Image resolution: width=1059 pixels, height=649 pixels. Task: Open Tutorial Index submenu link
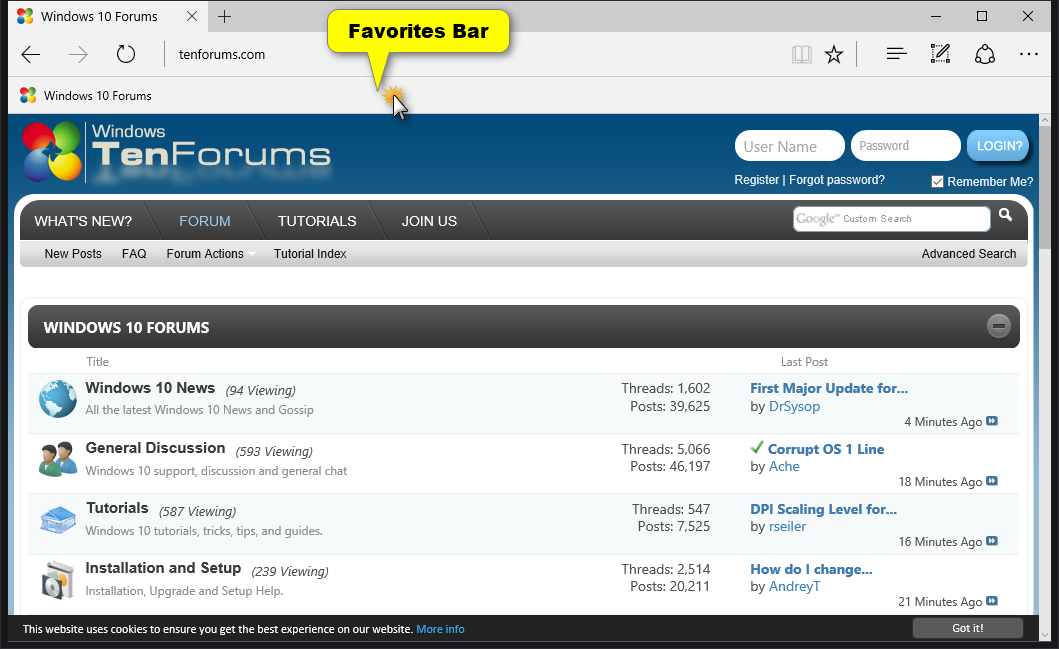[x=310, y=254]
